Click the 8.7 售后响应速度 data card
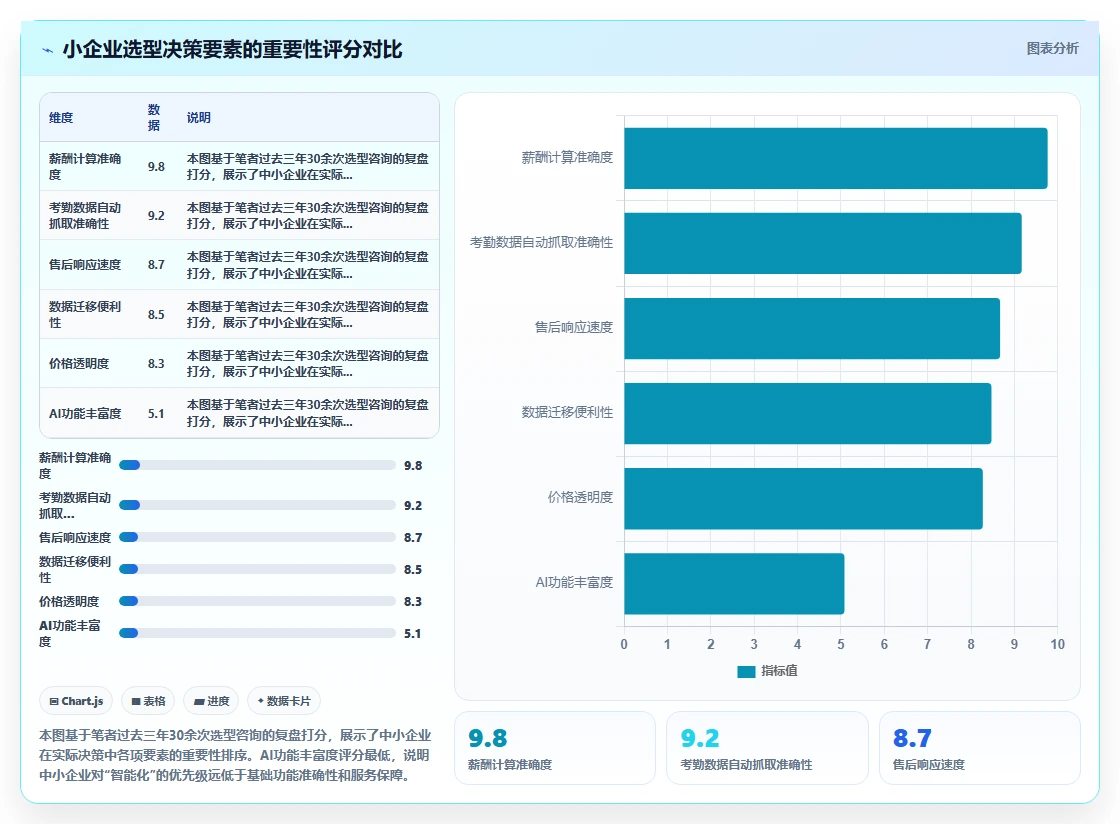The height and width of the screenshot is (824, 1120). (979, 748)
